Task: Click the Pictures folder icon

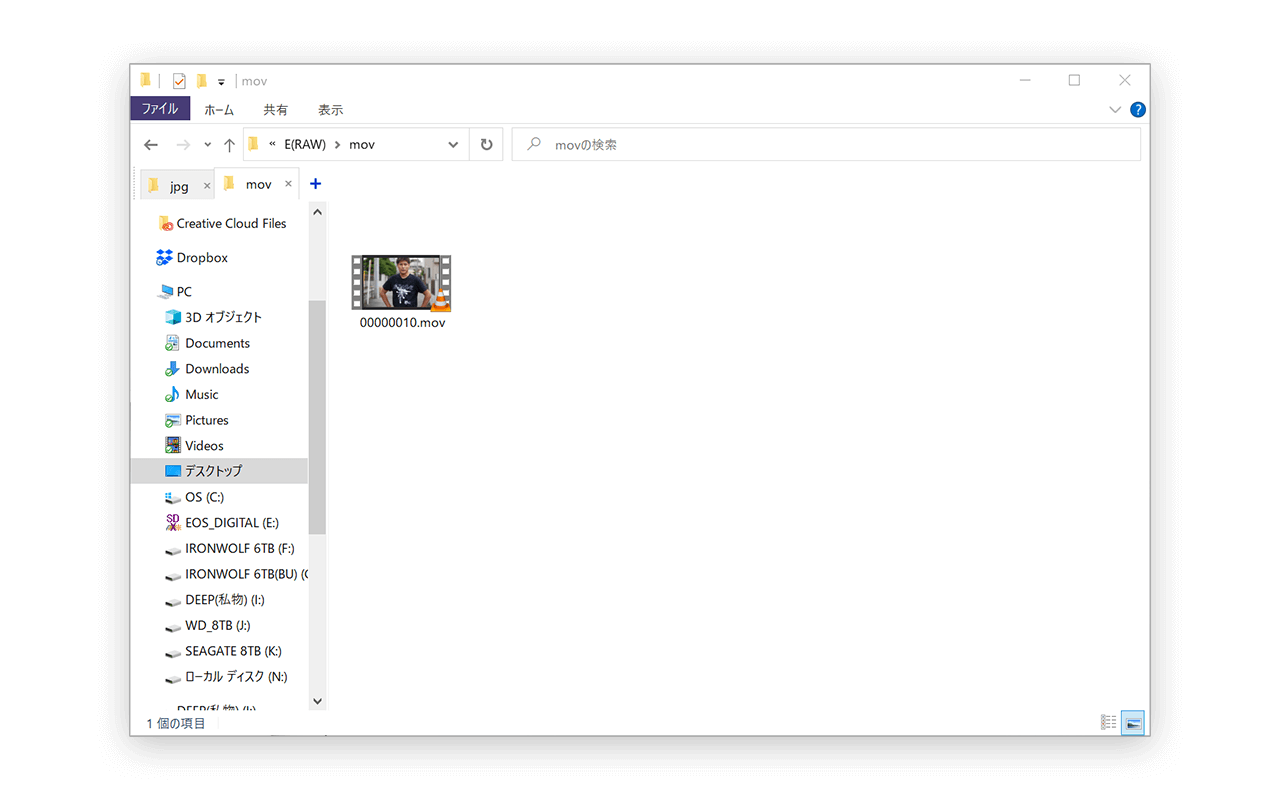Action: pos(173,420)
